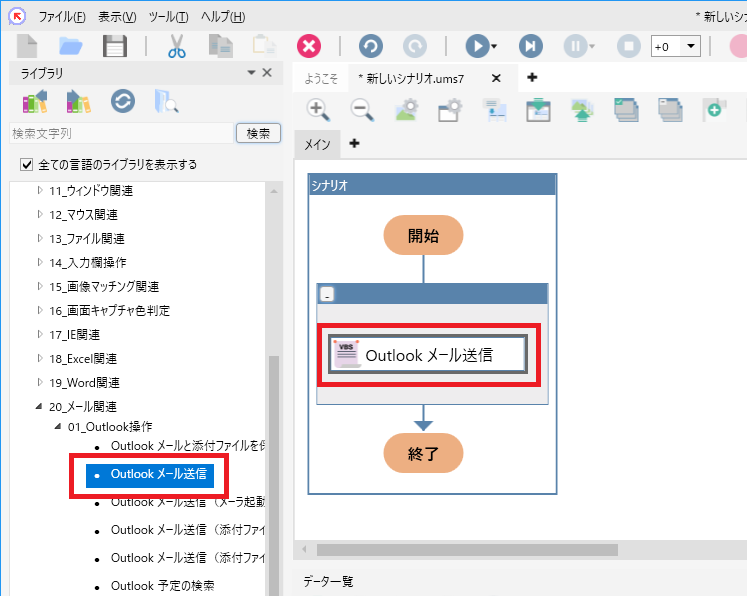Select the メイン flow tab
Viewport: 747px width, 596px height.
[317, 144]
